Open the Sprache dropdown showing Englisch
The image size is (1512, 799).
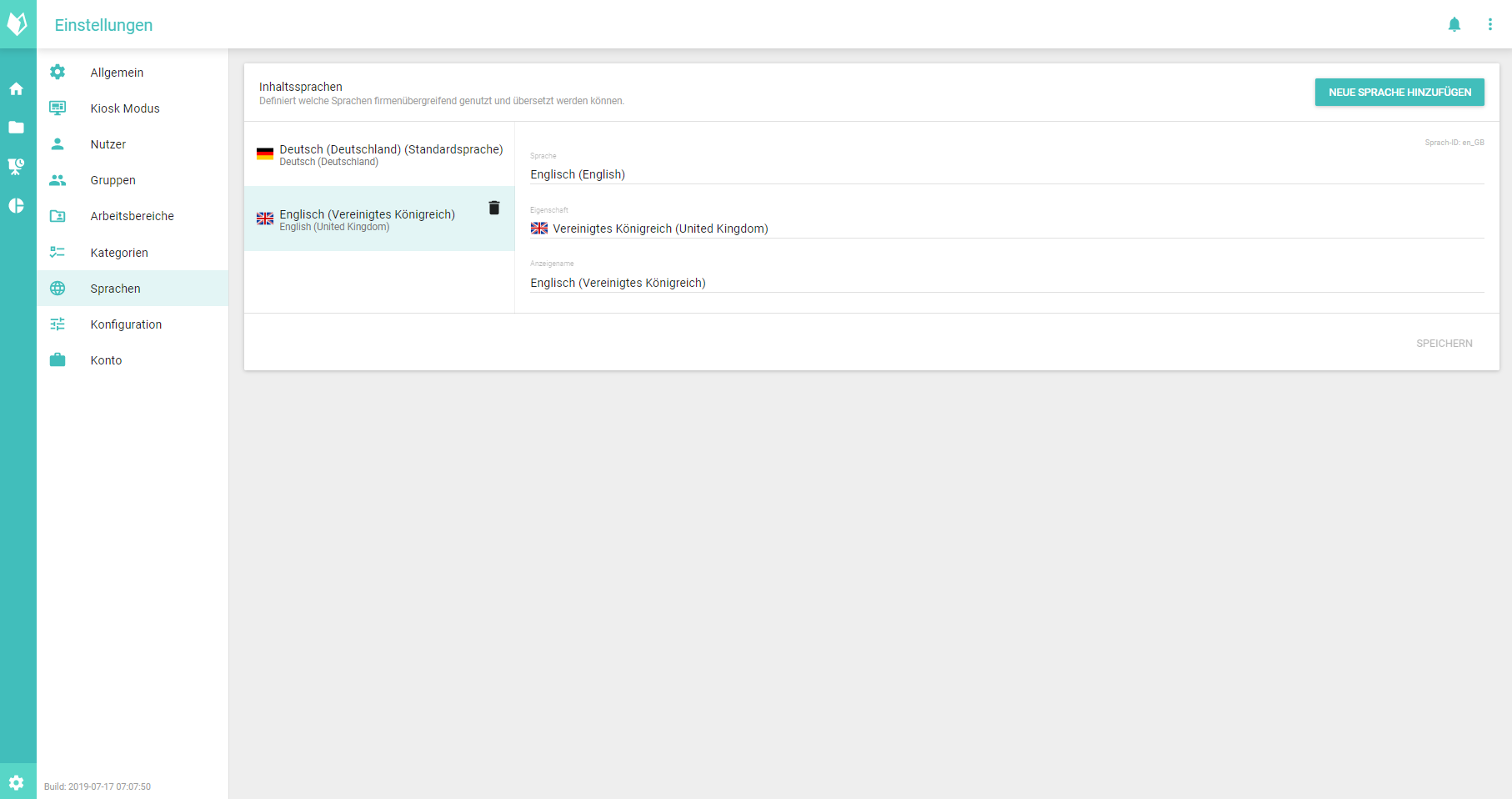coord(1006,174)
